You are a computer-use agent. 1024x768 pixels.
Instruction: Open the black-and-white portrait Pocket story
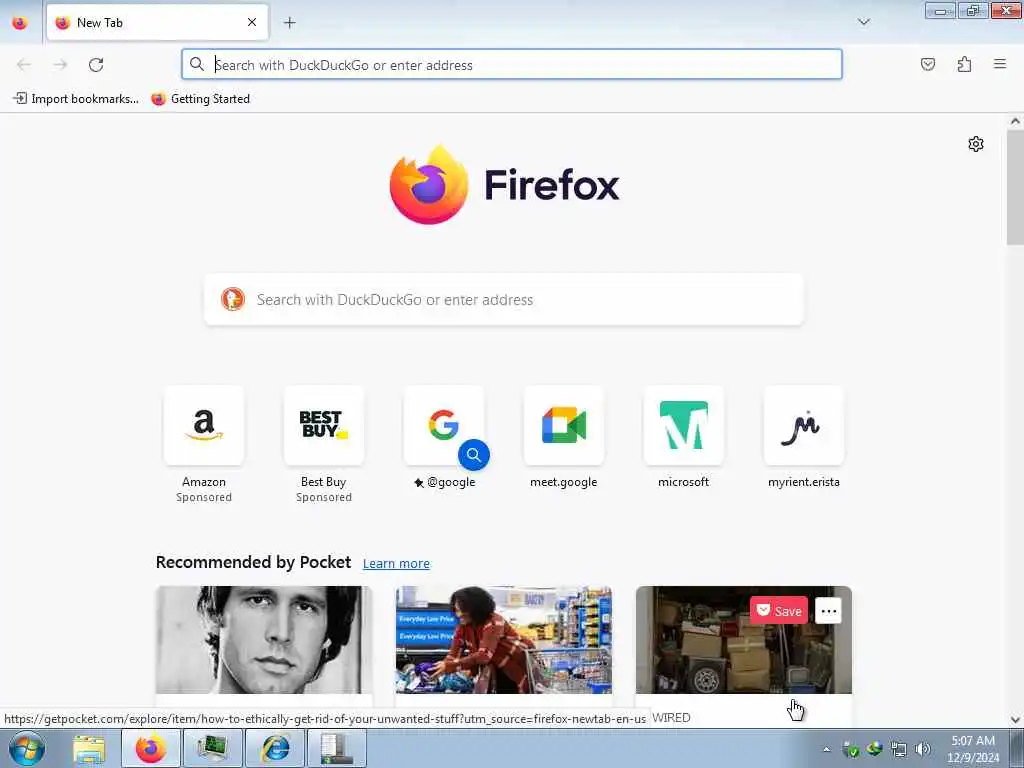click(x=264, y=640)
